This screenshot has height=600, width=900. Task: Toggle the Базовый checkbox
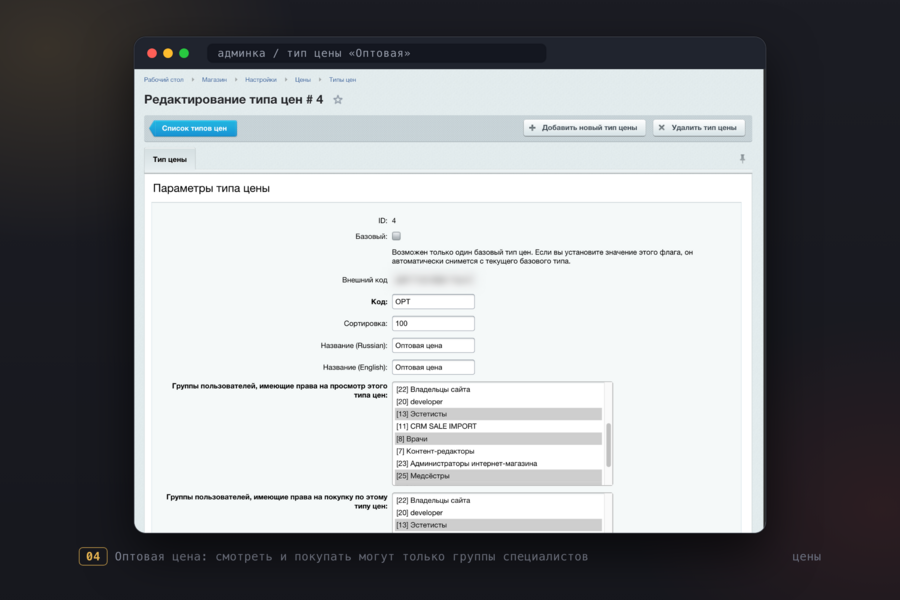coord(396,236)
